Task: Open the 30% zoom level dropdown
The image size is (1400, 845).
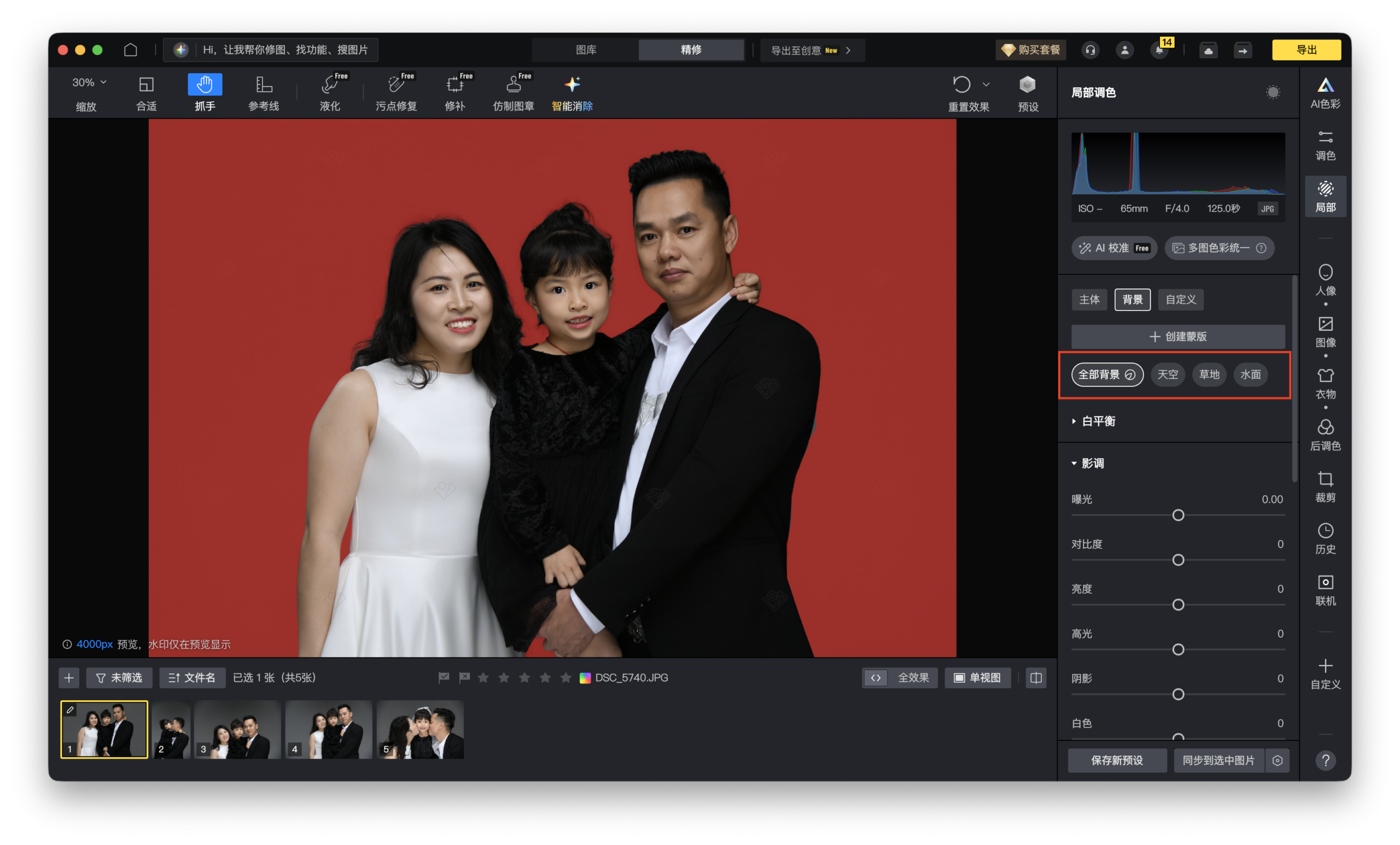Action: (x=88, y=82)
